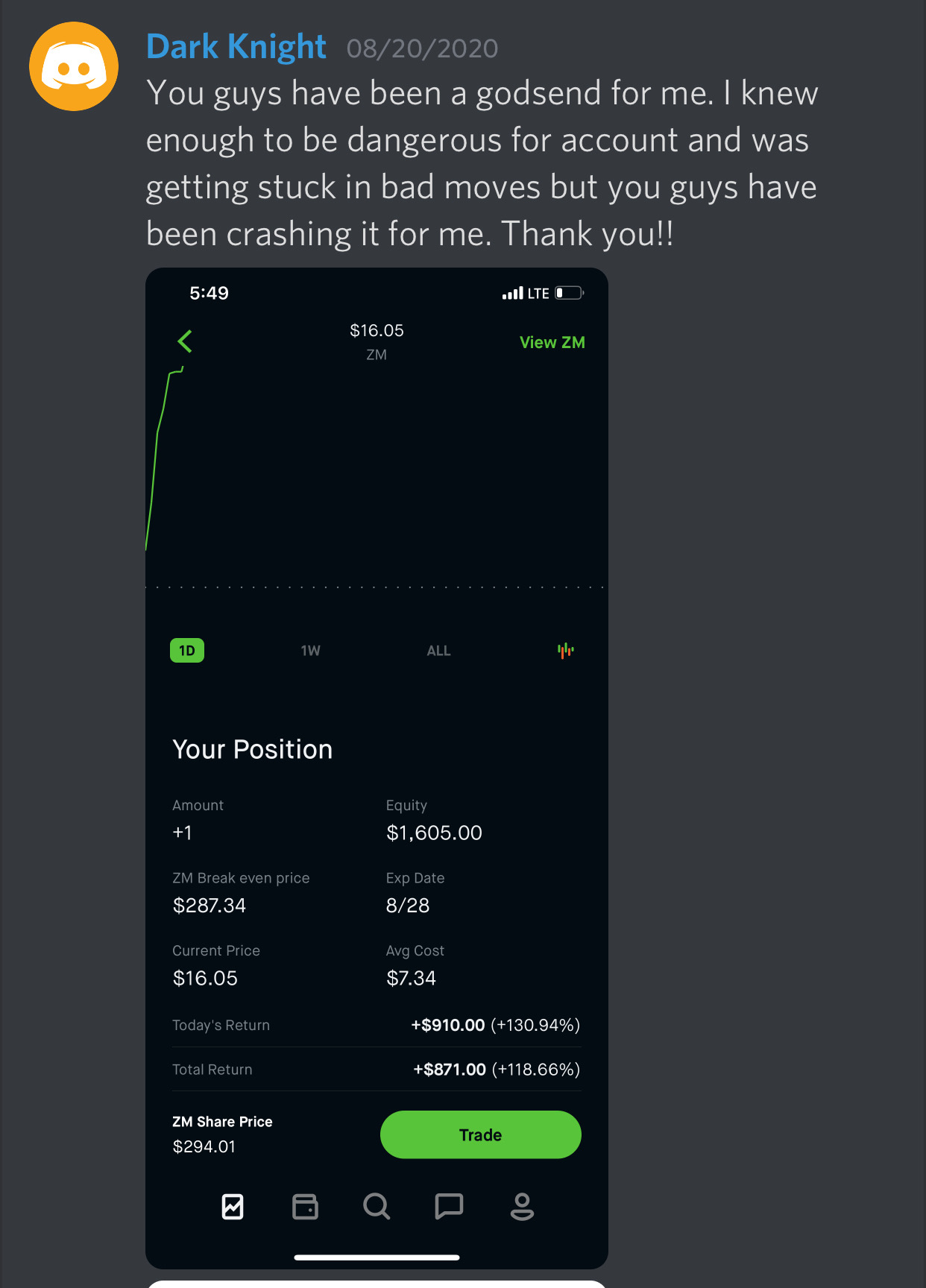Open the investing chart tab icon
Viewport: 926px width, 1288px height.
[233, 1206]
